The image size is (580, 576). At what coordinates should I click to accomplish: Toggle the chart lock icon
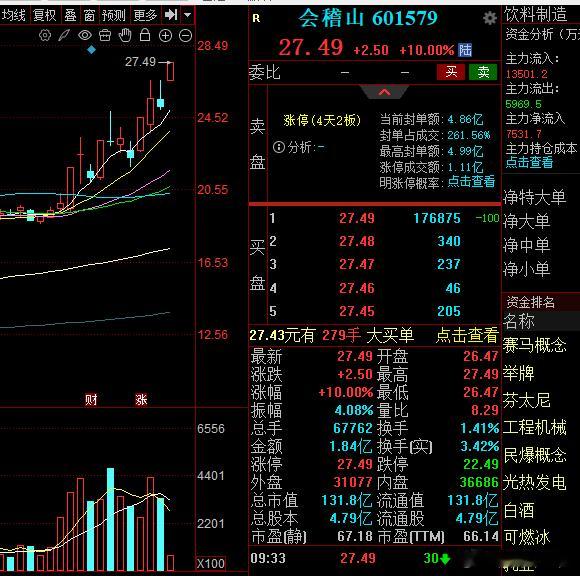pos(145,35)
